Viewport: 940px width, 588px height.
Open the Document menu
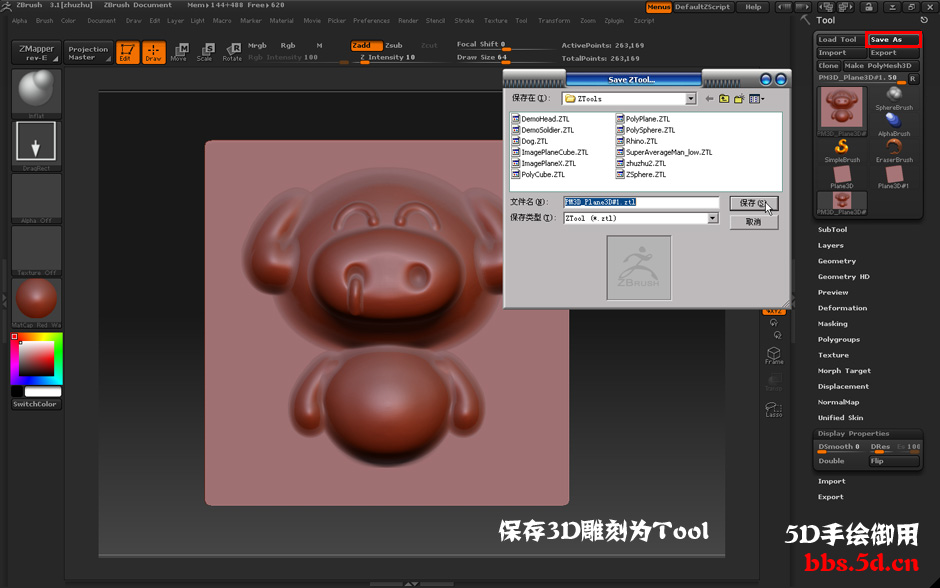(101, 21)
